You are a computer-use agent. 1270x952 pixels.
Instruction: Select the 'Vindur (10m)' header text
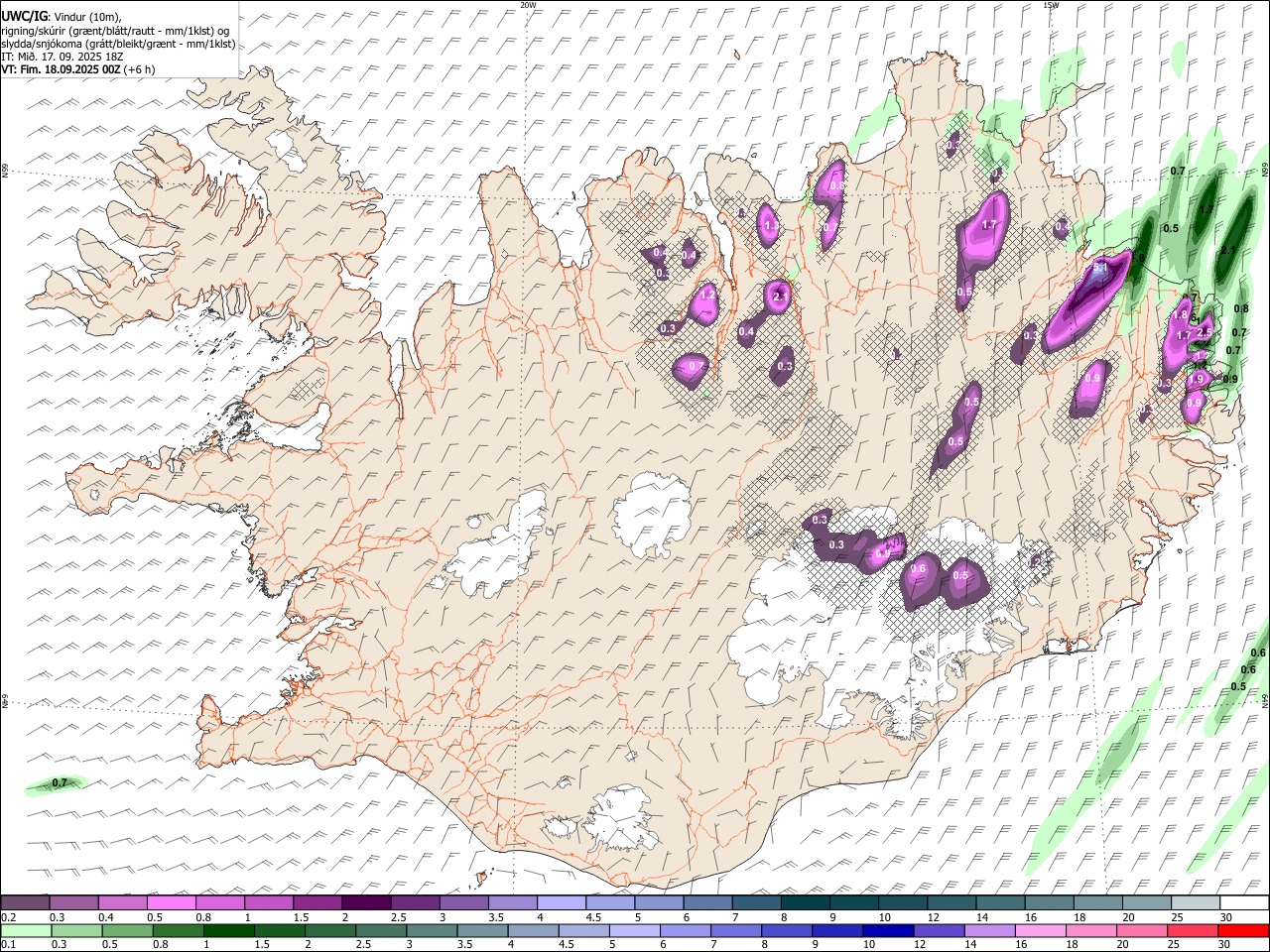[86, 16]
